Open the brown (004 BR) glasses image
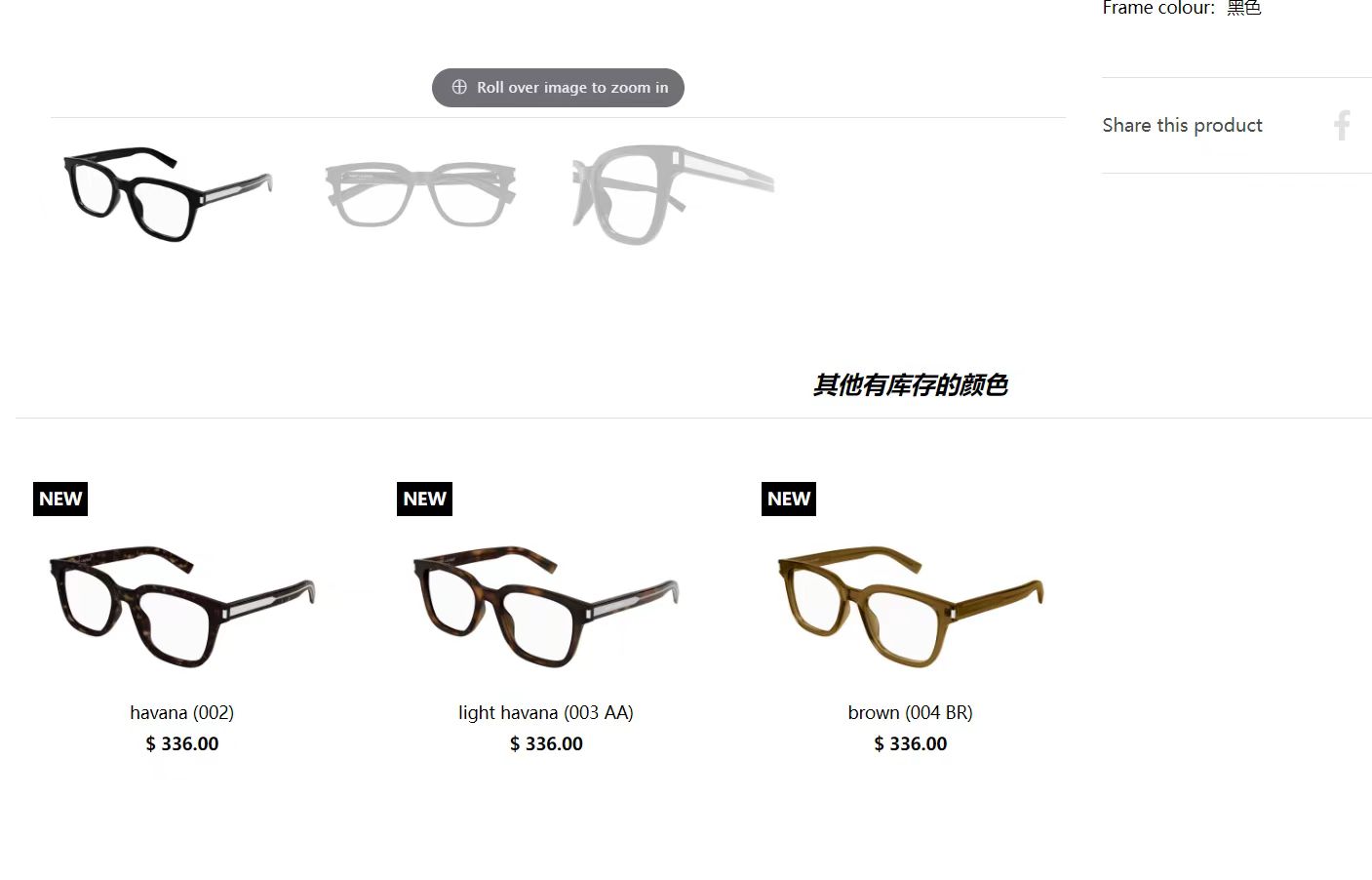The image size is (1372, 880). pyautogui.click(x=911, y=606)
